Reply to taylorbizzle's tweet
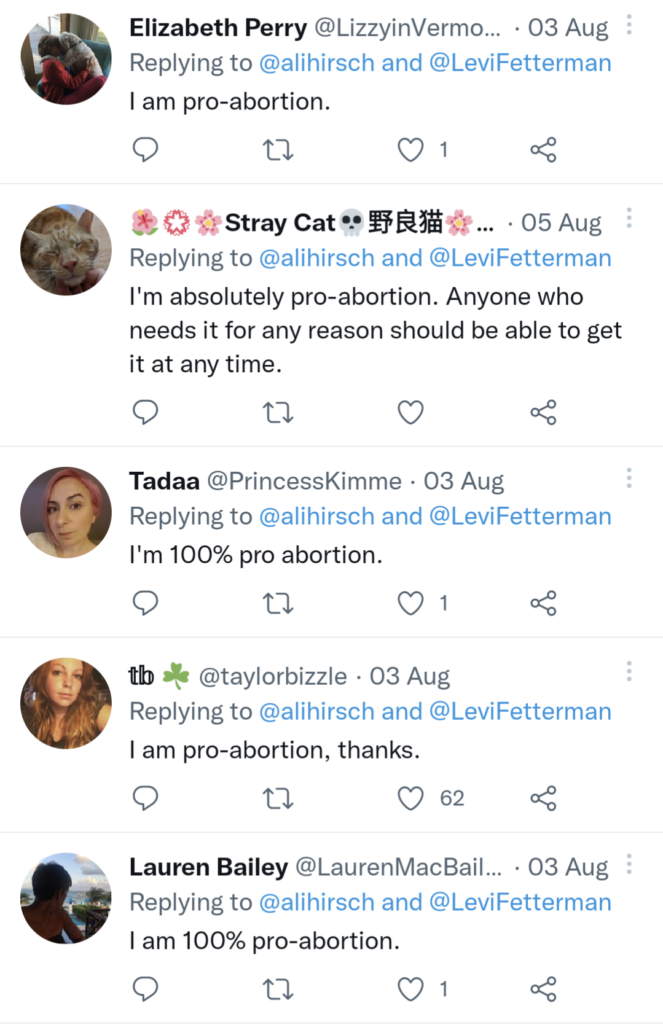Image resolution: width=663 pixels, height=1030 pixels. pyautogui.click(x=146, y=798)
